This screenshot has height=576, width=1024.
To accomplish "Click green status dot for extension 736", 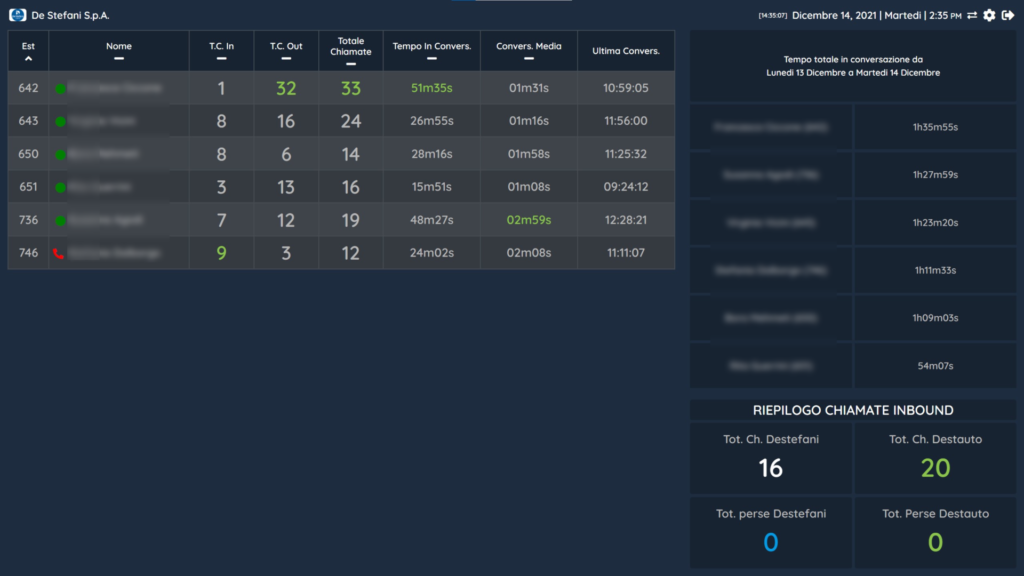I will (x=60, y=221).
